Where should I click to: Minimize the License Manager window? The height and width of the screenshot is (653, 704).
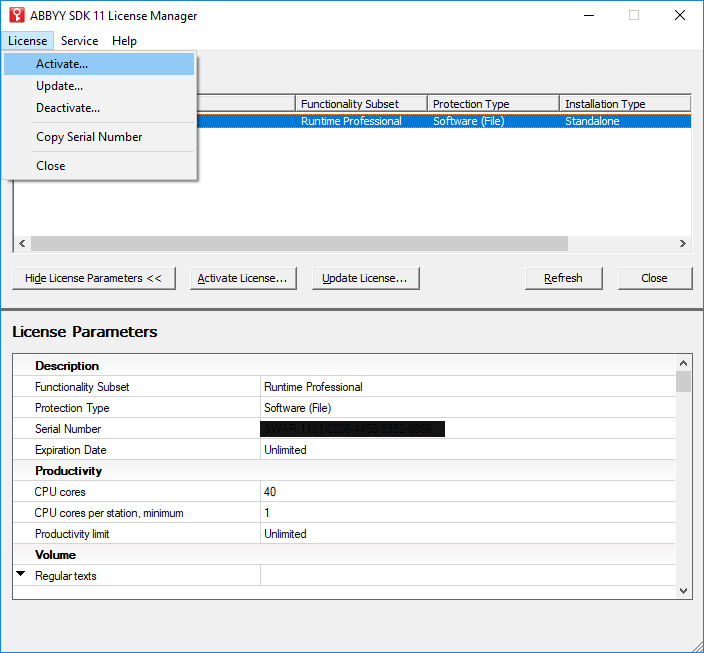tap(589, 15)
